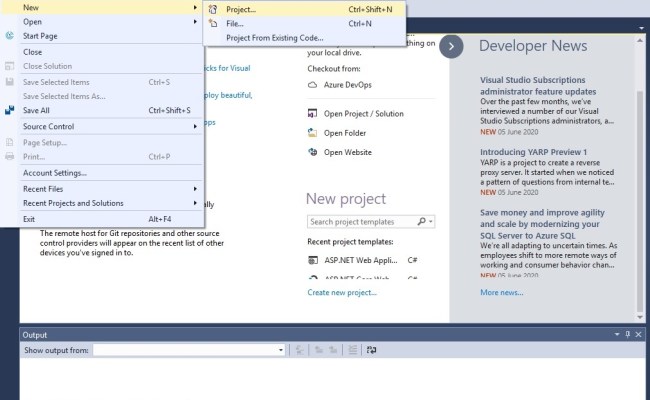Viewport: 650px width, 400px height.
Task: Collapse Developer News with the round arrow button
Action: coord(451,46)
